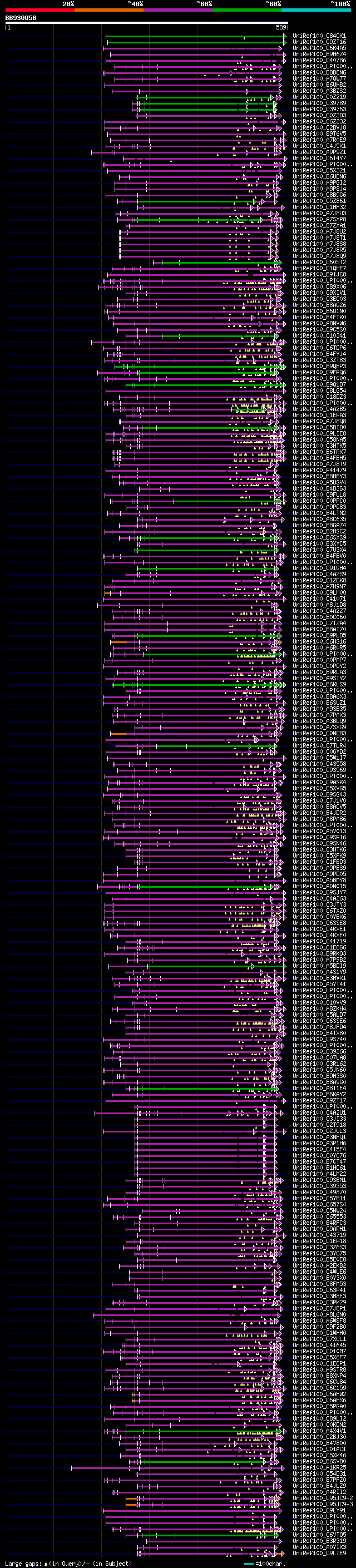Click the UniRef100_C7J1V0 label
This screenshot has height=1568, width=356.
click(x=319, y=800)
